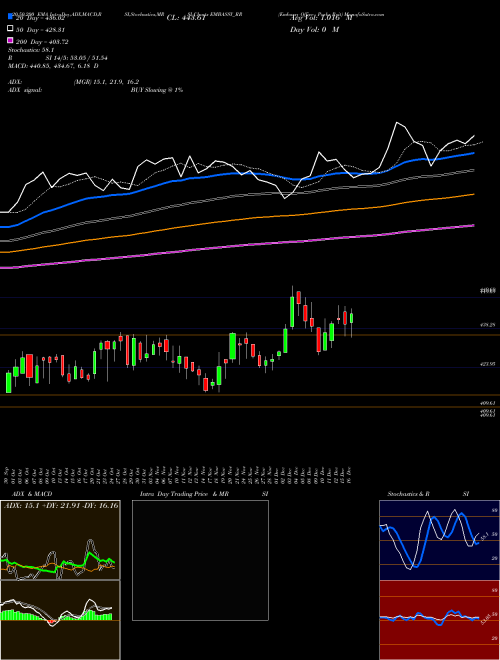
Task: Click the '200 Day = 403.72' label
Action: 42,42
